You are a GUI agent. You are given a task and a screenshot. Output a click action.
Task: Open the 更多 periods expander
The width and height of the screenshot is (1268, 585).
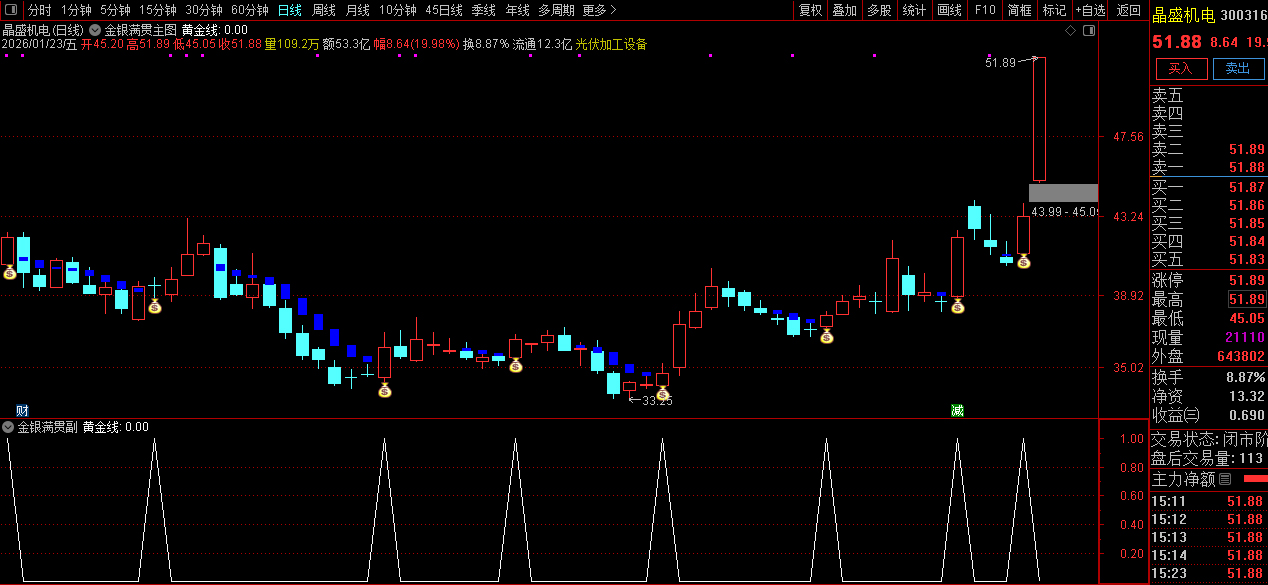(599, 10)
